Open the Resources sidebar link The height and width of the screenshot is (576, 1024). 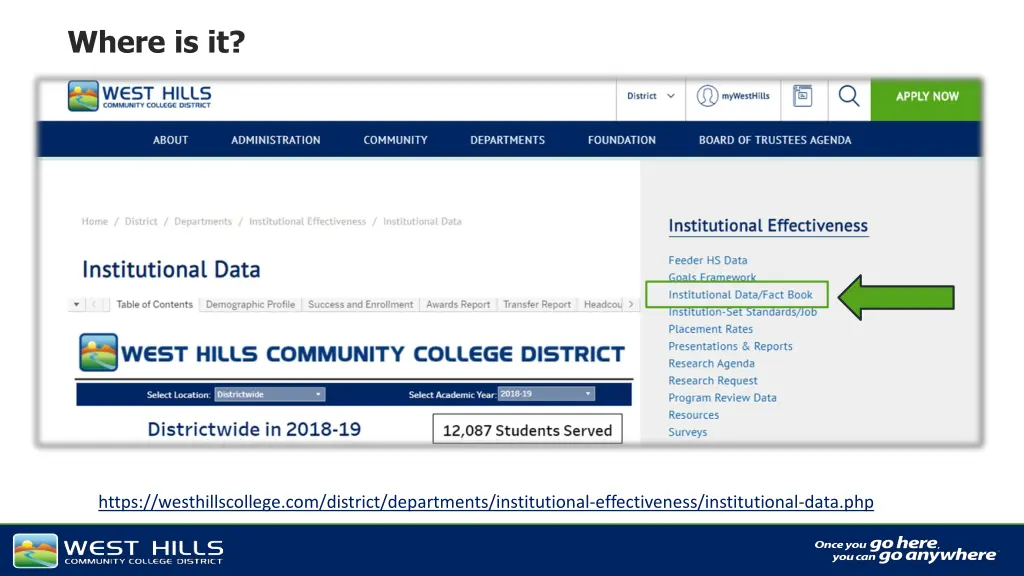[694, 415]
